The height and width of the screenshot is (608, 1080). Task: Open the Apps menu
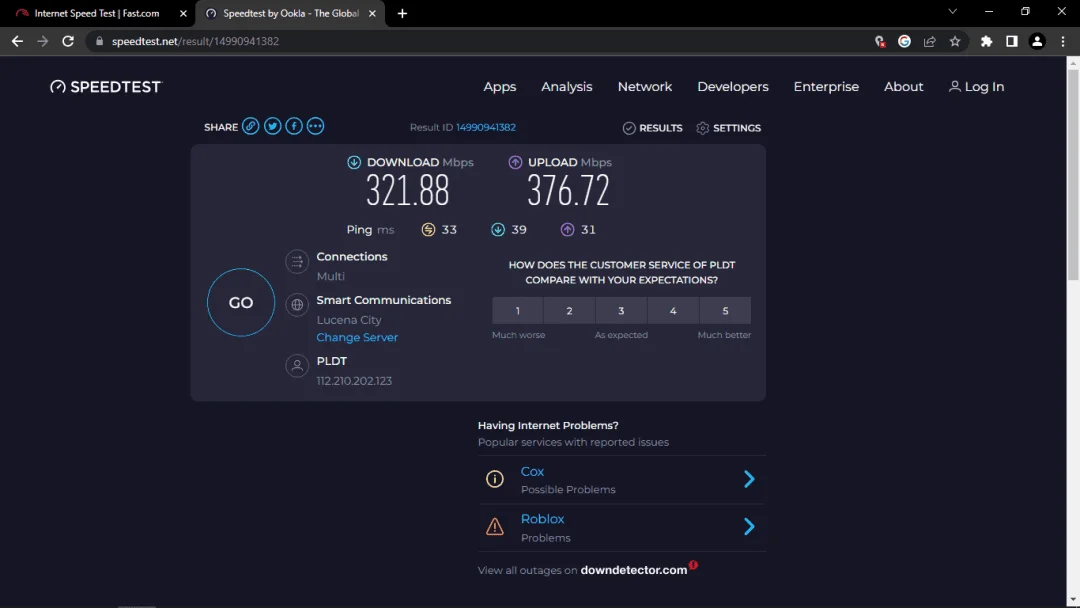click(499, 87)
